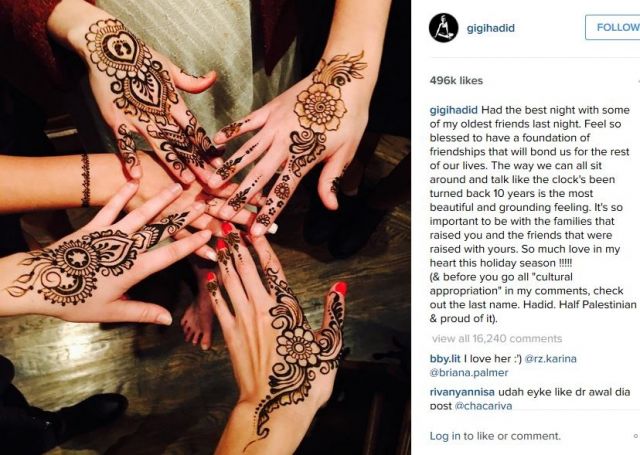Visit the @briana.palmer mention
The height and width of the screenshot is (455, 640).
469,373
